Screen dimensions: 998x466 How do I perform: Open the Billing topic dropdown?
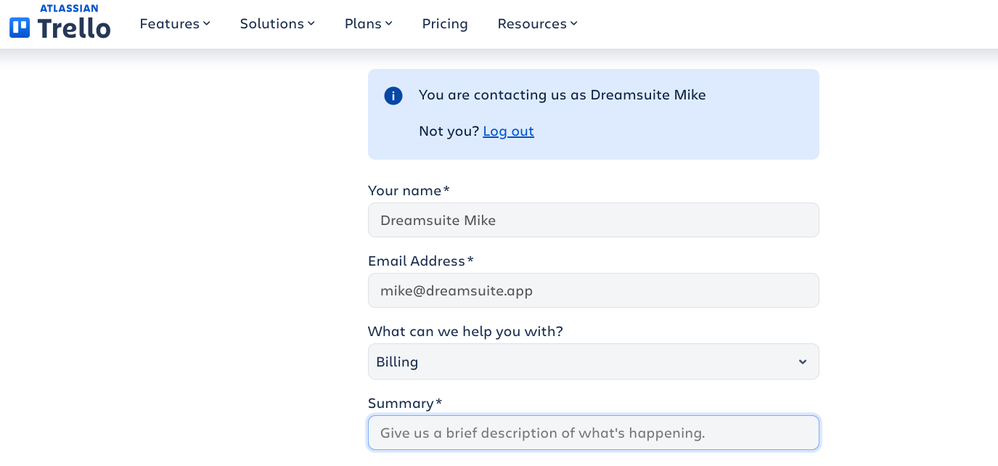point(580,362)
